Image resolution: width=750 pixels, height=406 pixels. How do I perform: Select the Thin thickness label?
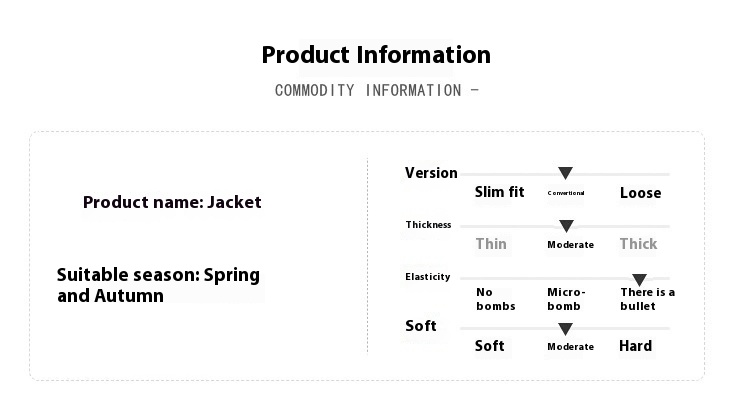pos(491,244)
